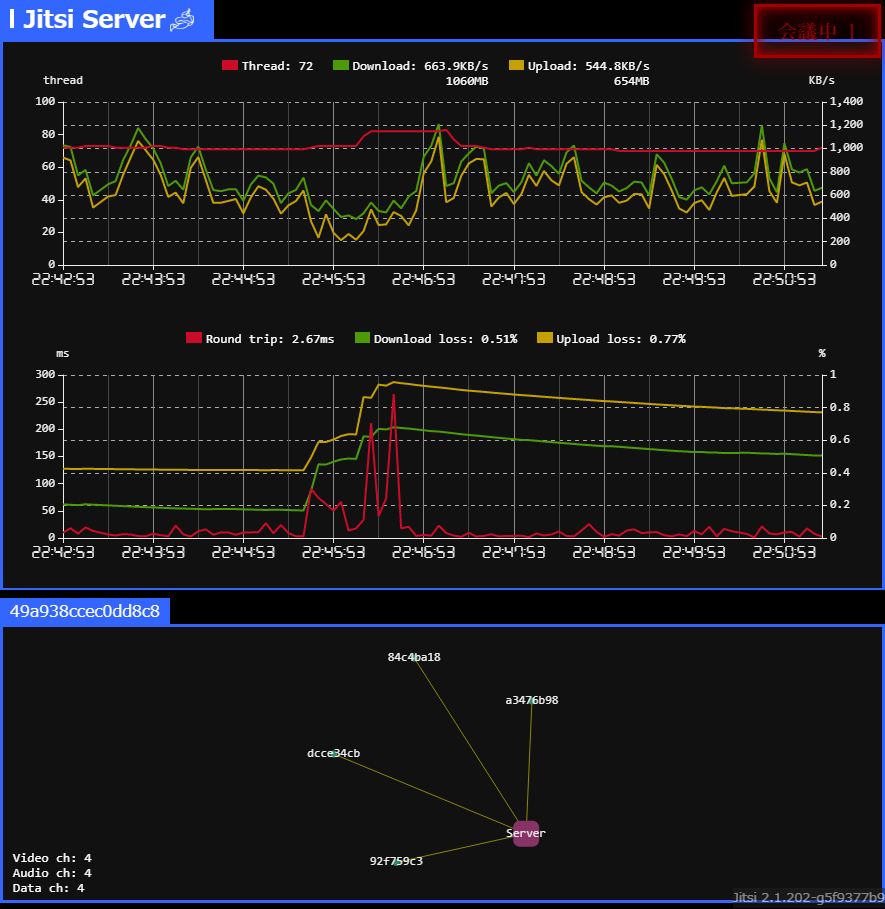The image size is (885, 909).
Task: Toggle the red Round trip legend swatch
Action: point(194,338)
